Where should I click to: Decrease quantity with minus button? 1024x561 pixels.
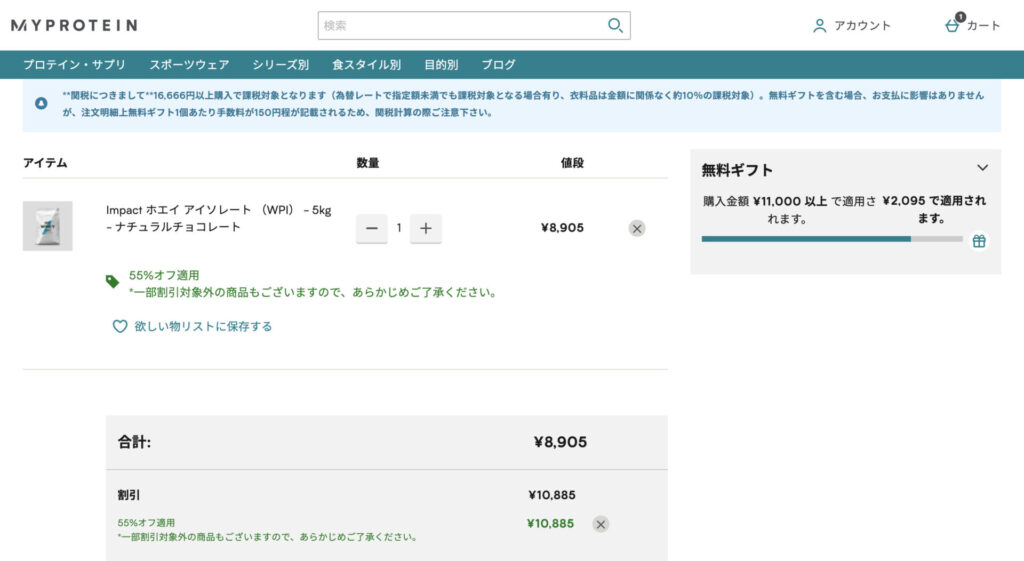tap(372, 229)
